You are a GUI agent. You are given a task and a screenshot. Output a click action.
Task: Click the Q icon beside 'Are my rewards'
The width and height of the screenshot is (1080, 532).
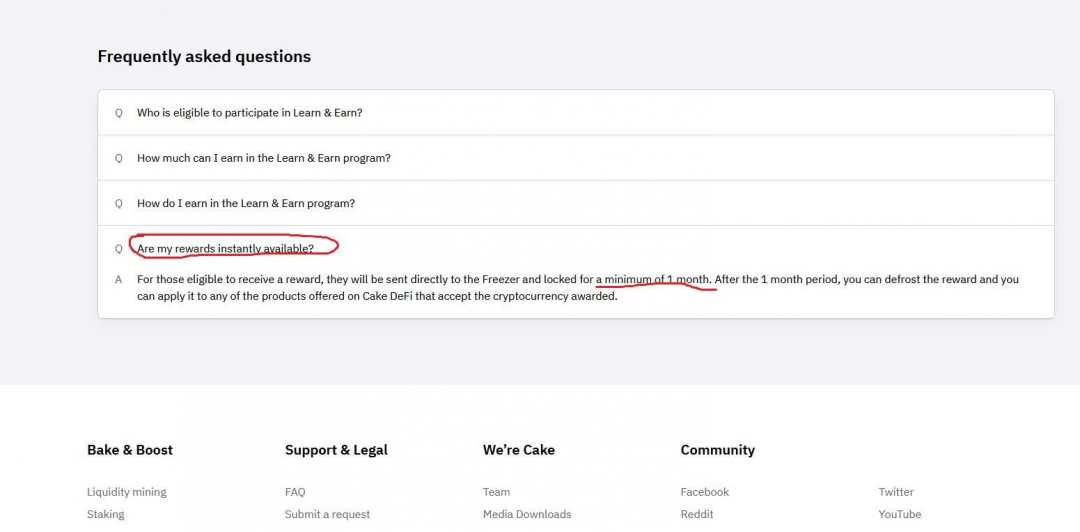(118, 248)
